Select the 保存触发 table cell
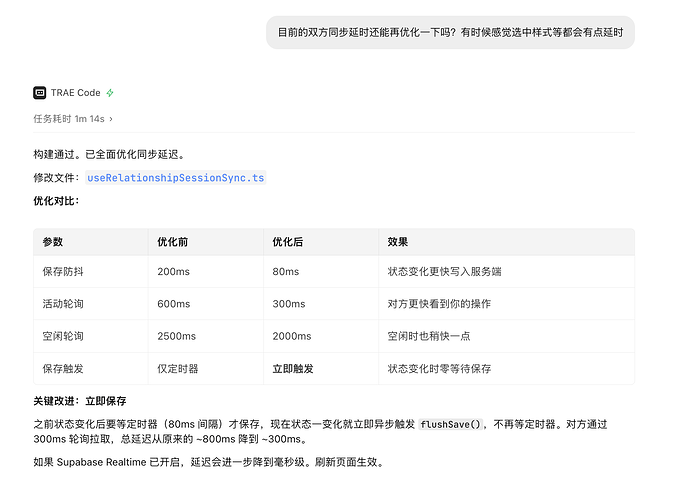Viewport: 690px width, 483px height. click(x=91, y=369)
